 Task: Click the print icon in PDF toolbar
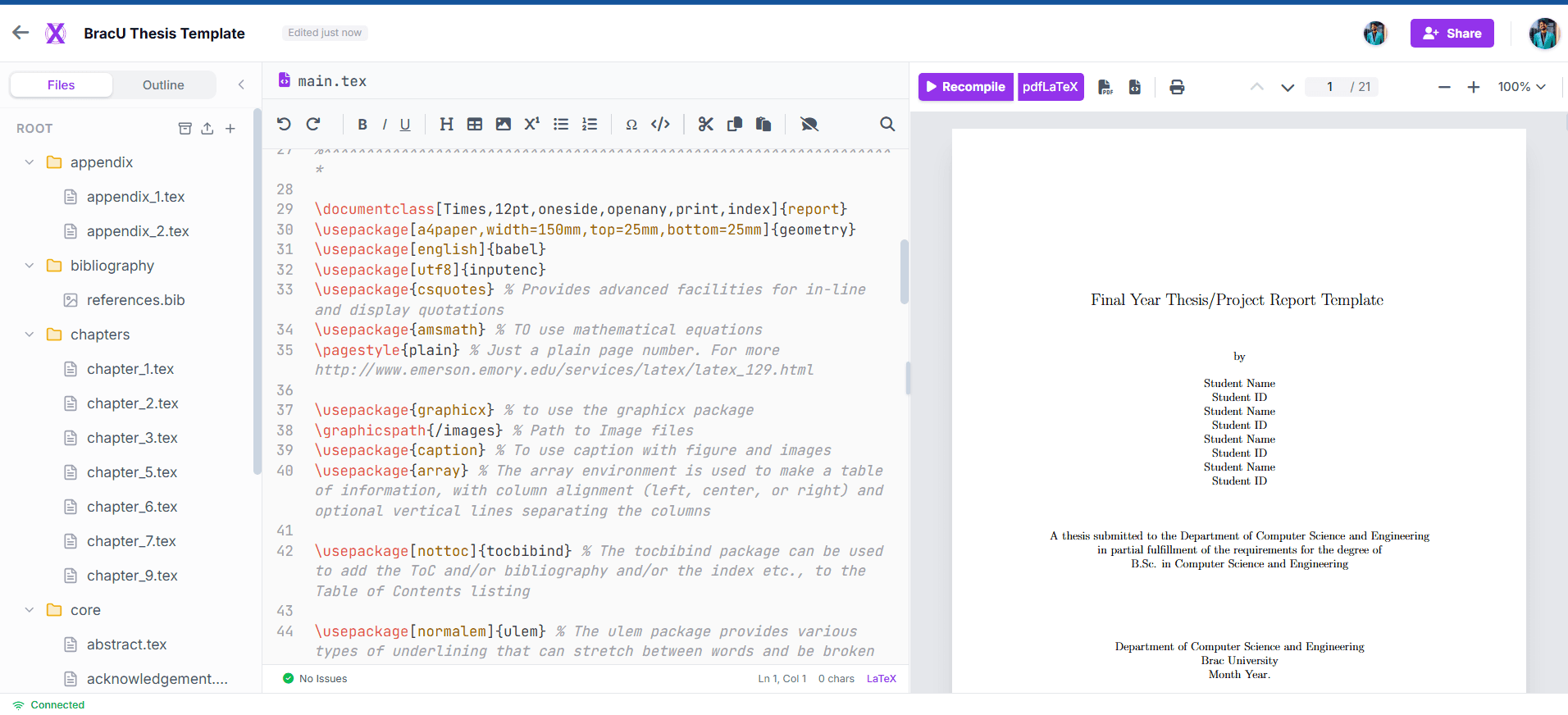coord(1177,87)
